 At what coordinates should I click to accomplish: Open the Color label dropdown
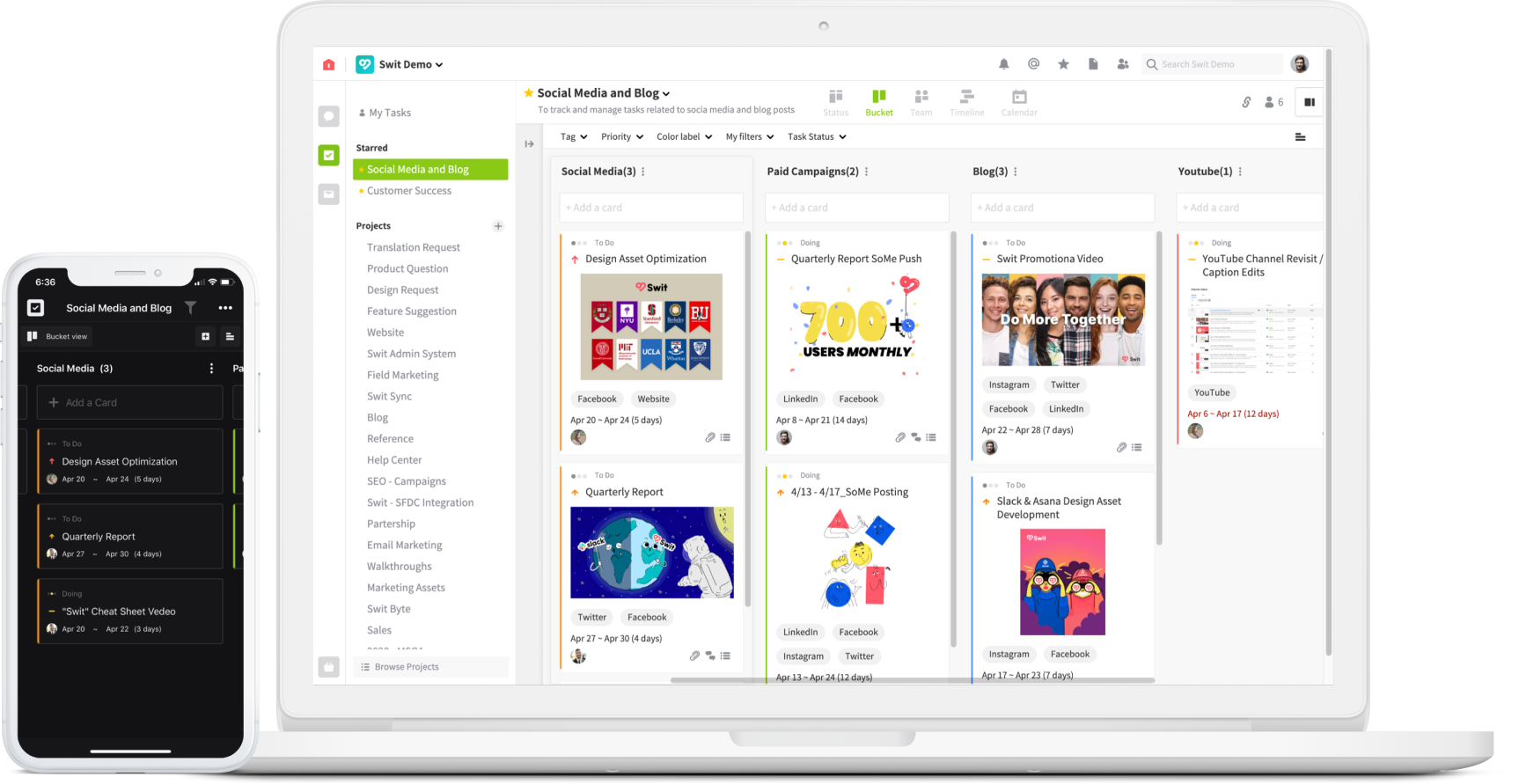(684, 136)
